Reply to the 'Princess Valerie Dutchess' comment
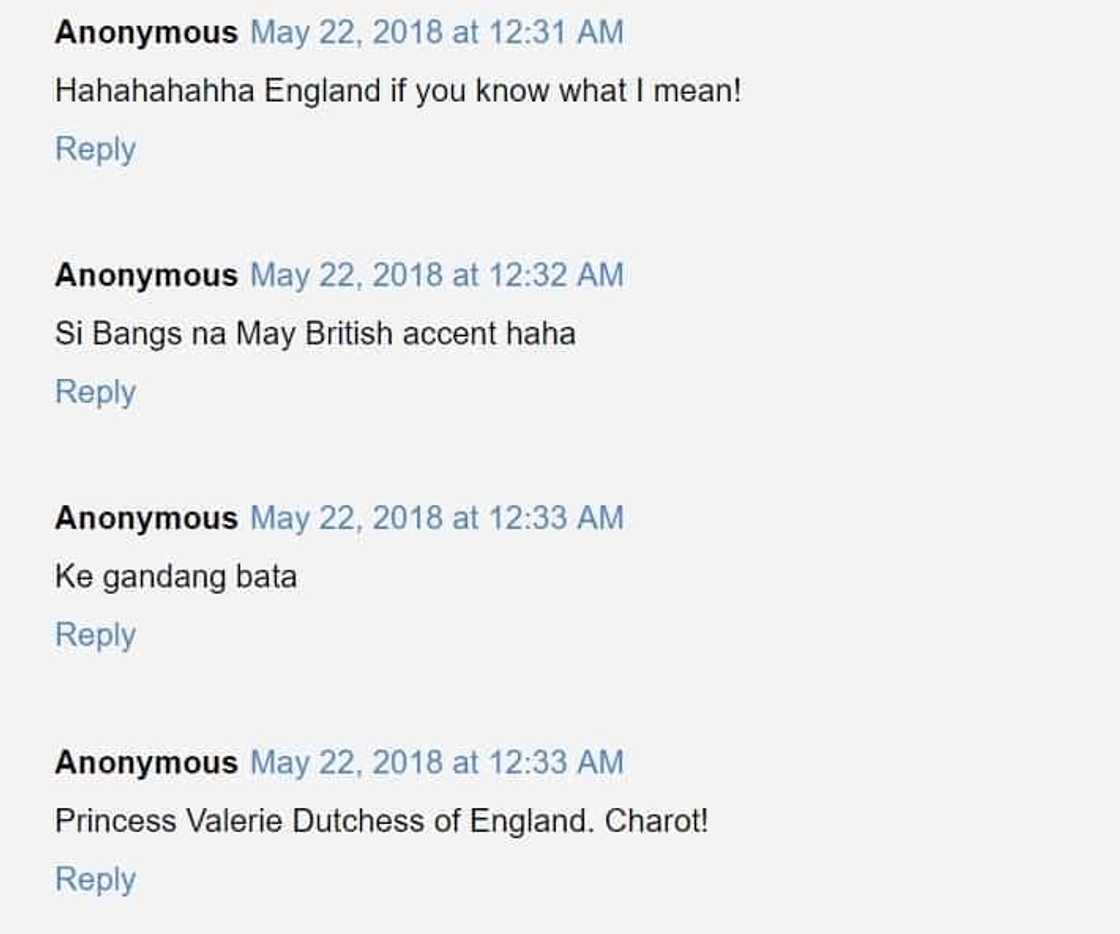 (x=94, y=878)
